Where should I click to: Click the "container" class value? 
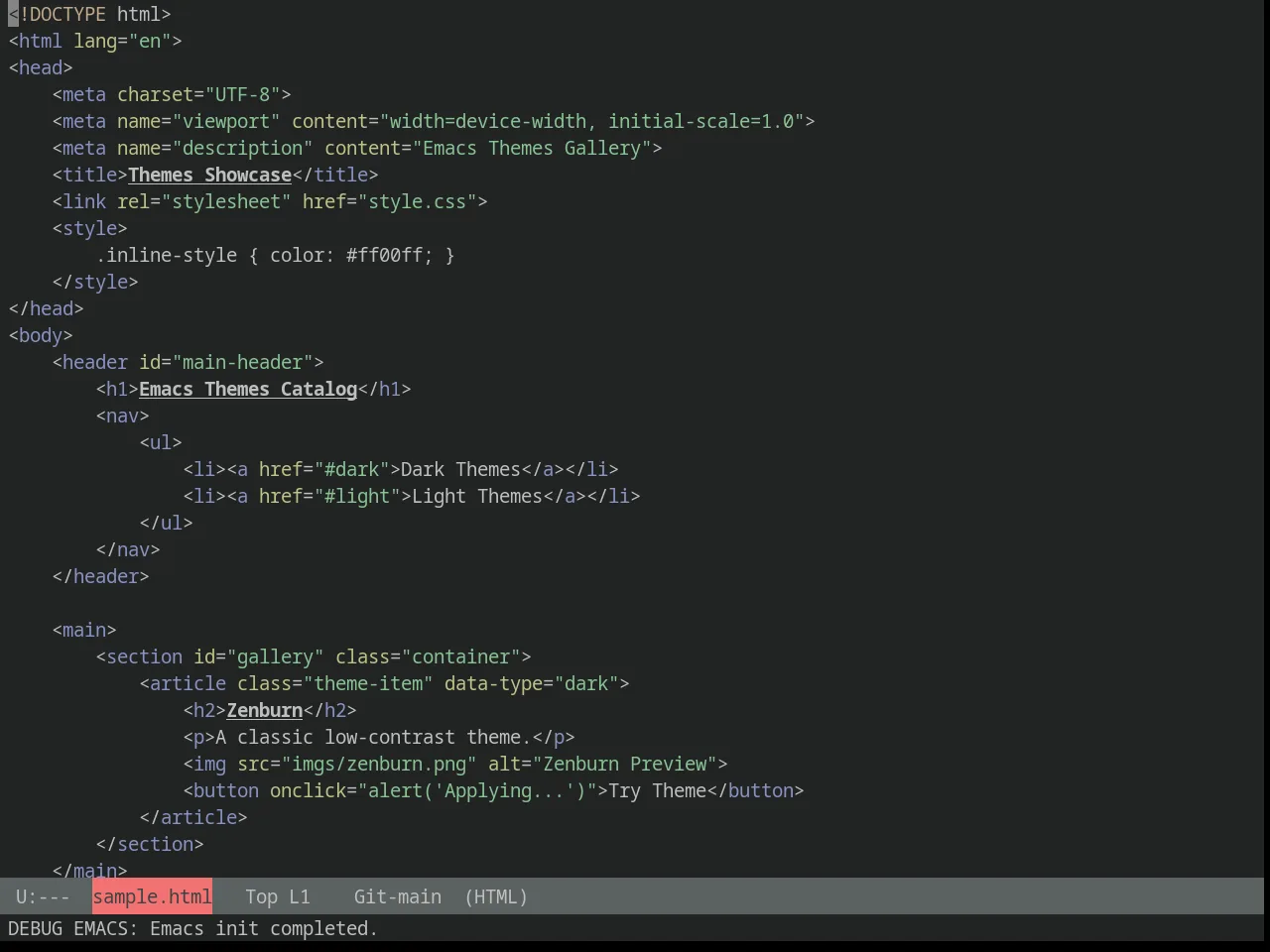point(460,656)
